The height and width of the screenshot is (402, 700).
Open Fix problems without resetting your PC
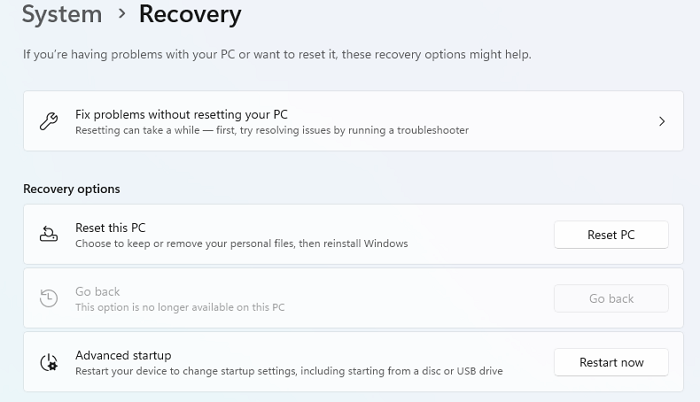(x=181, y=114)
